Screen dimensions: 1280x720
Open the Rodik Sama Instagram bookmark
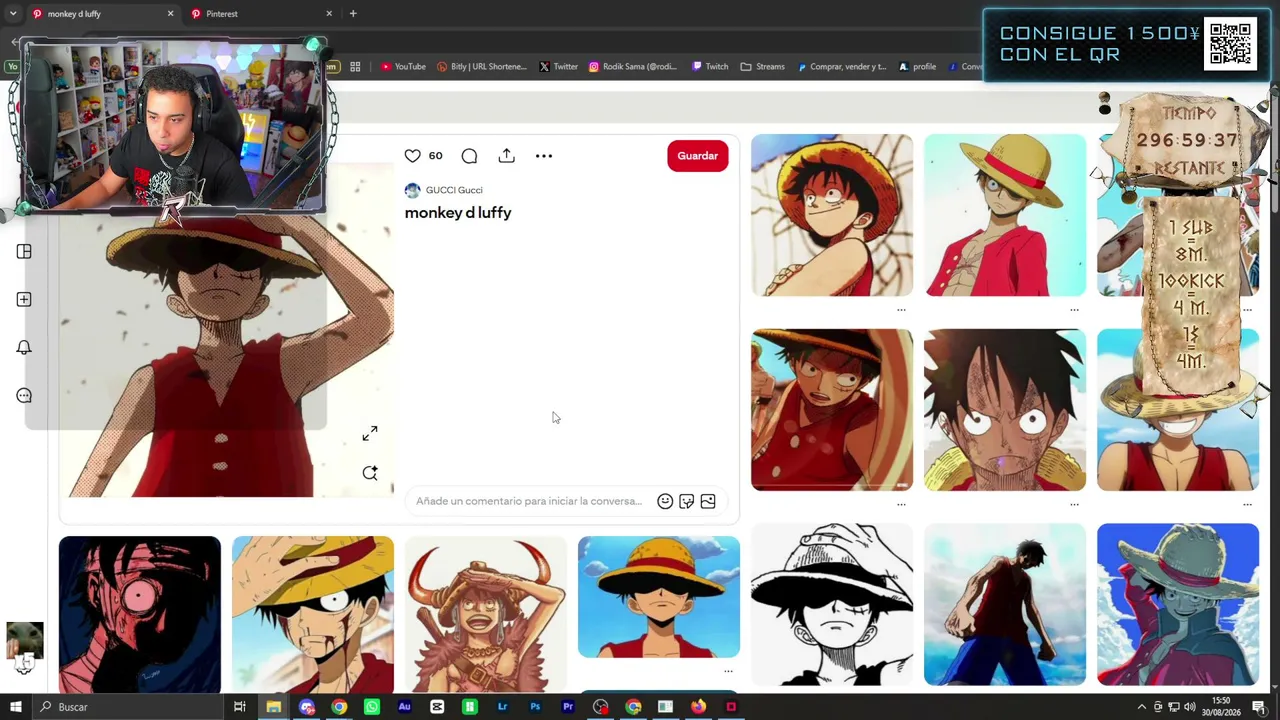pos(633,67)
